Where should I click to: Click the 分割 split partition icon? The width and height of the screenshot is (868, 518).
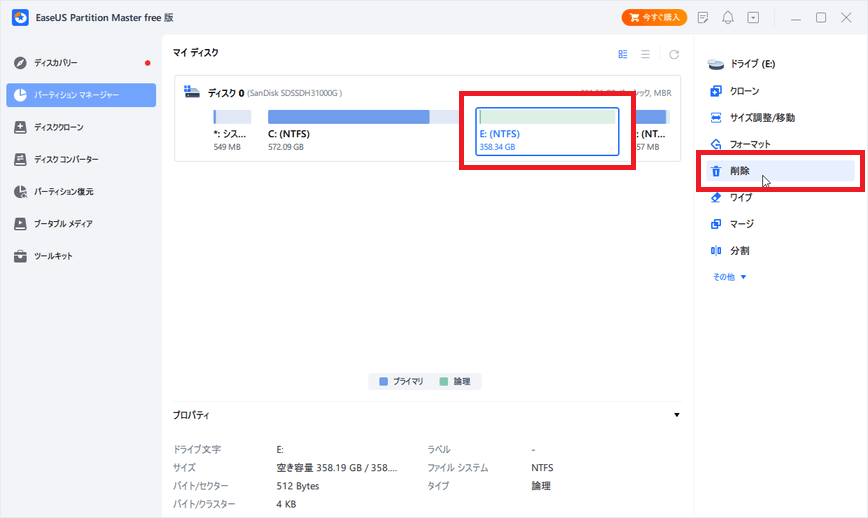[715, 250]
